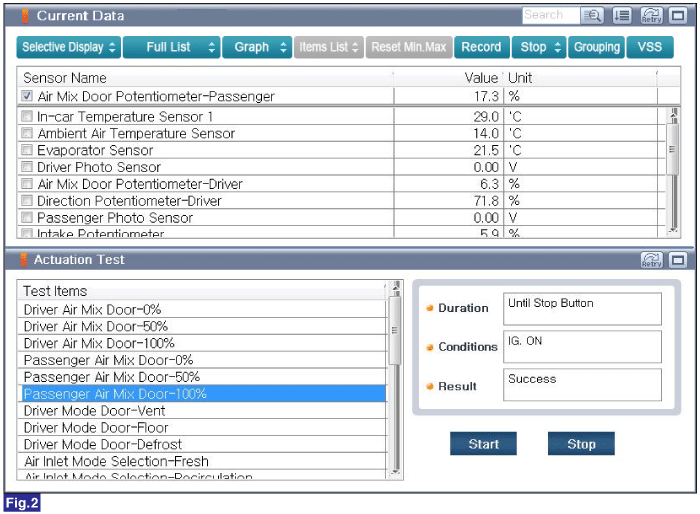Click the sensor list scrollbar up arrow
The image size is (700, 514).
(674, 114)
